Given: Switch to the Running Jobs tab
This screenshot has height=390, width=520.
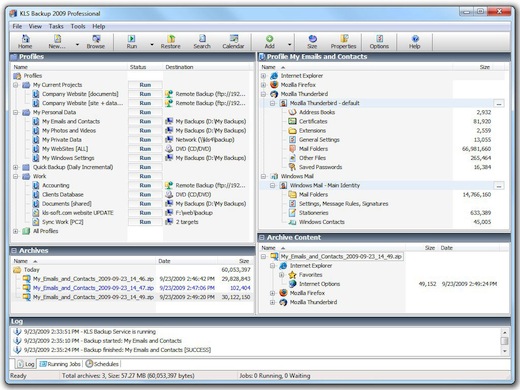Looking at the screenshot, I should point(60,364).
